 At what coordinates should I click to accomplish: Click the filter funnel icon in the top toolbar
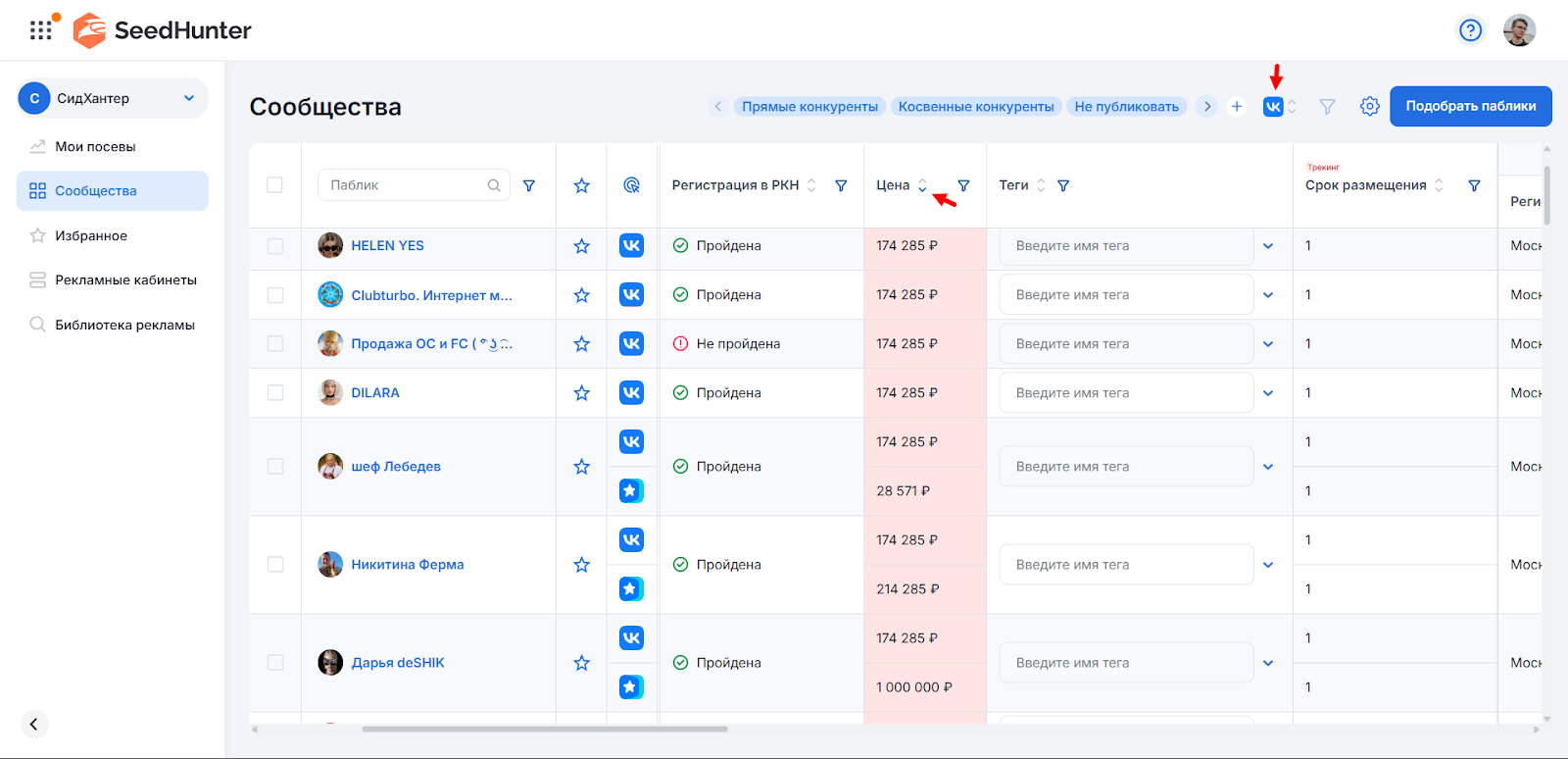(x=1327, y=106)
